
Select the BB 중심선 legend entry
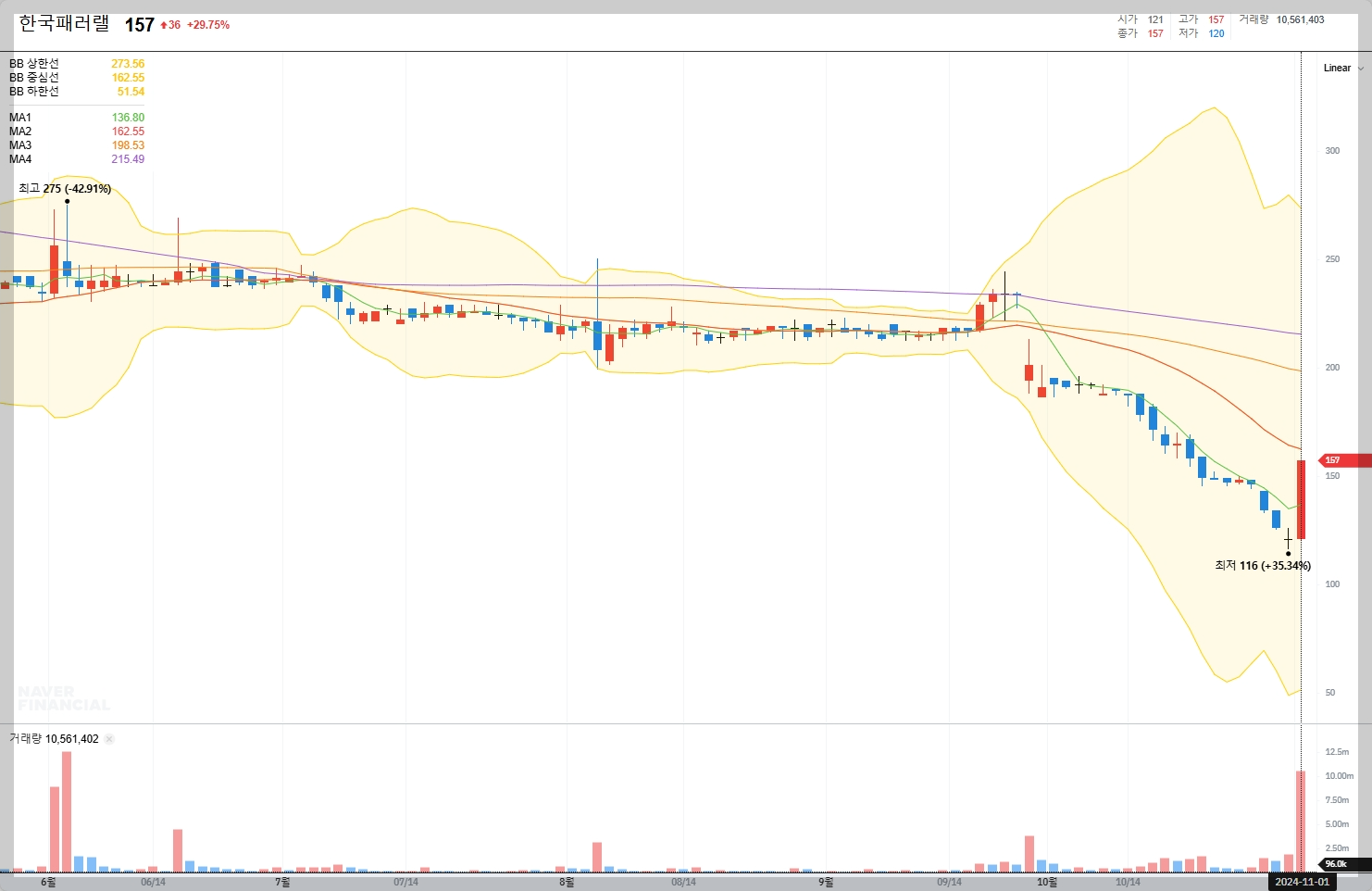point(77,78)
